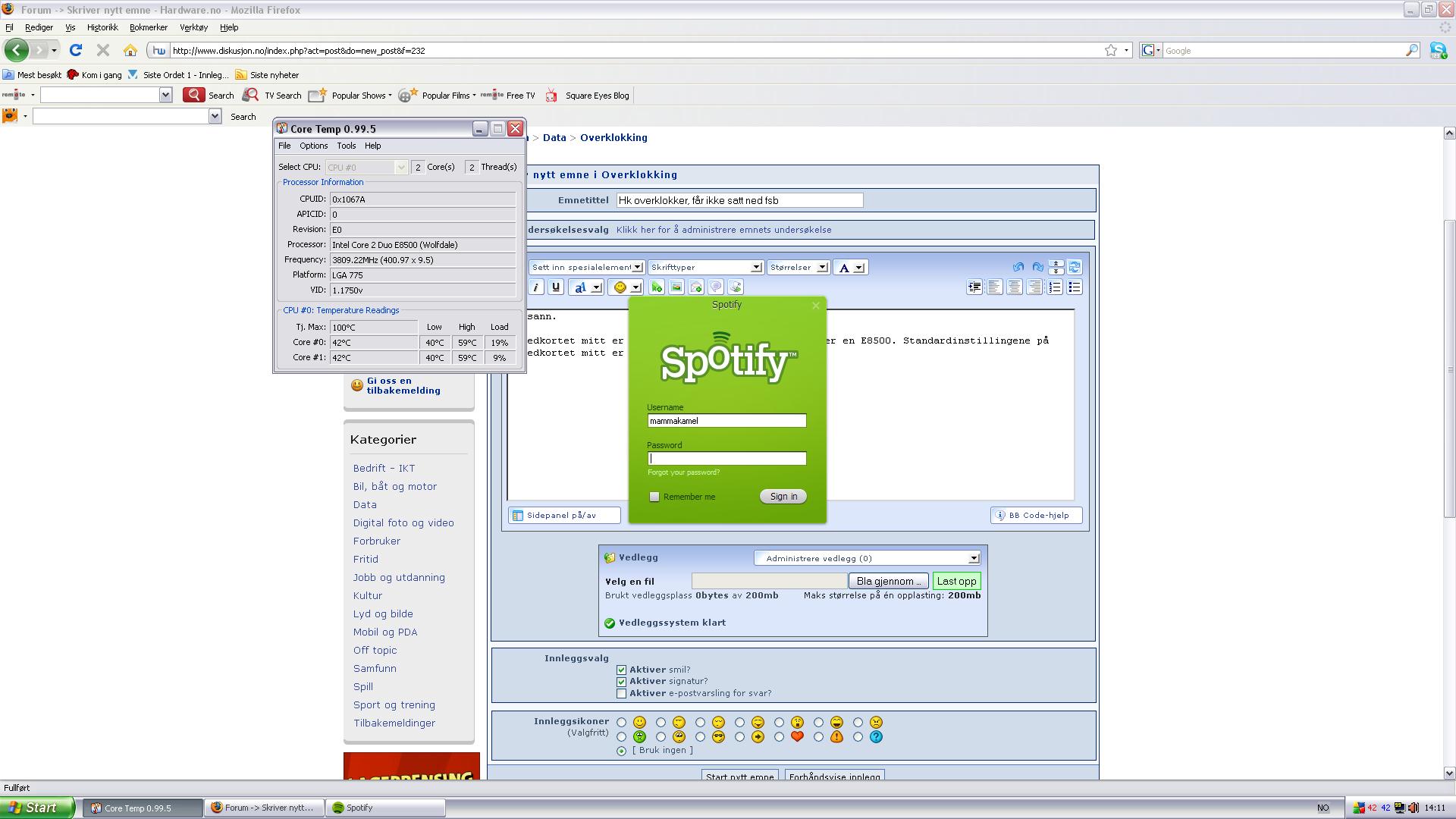
Task: Click the Google search box
Action: pos(1284,51)
